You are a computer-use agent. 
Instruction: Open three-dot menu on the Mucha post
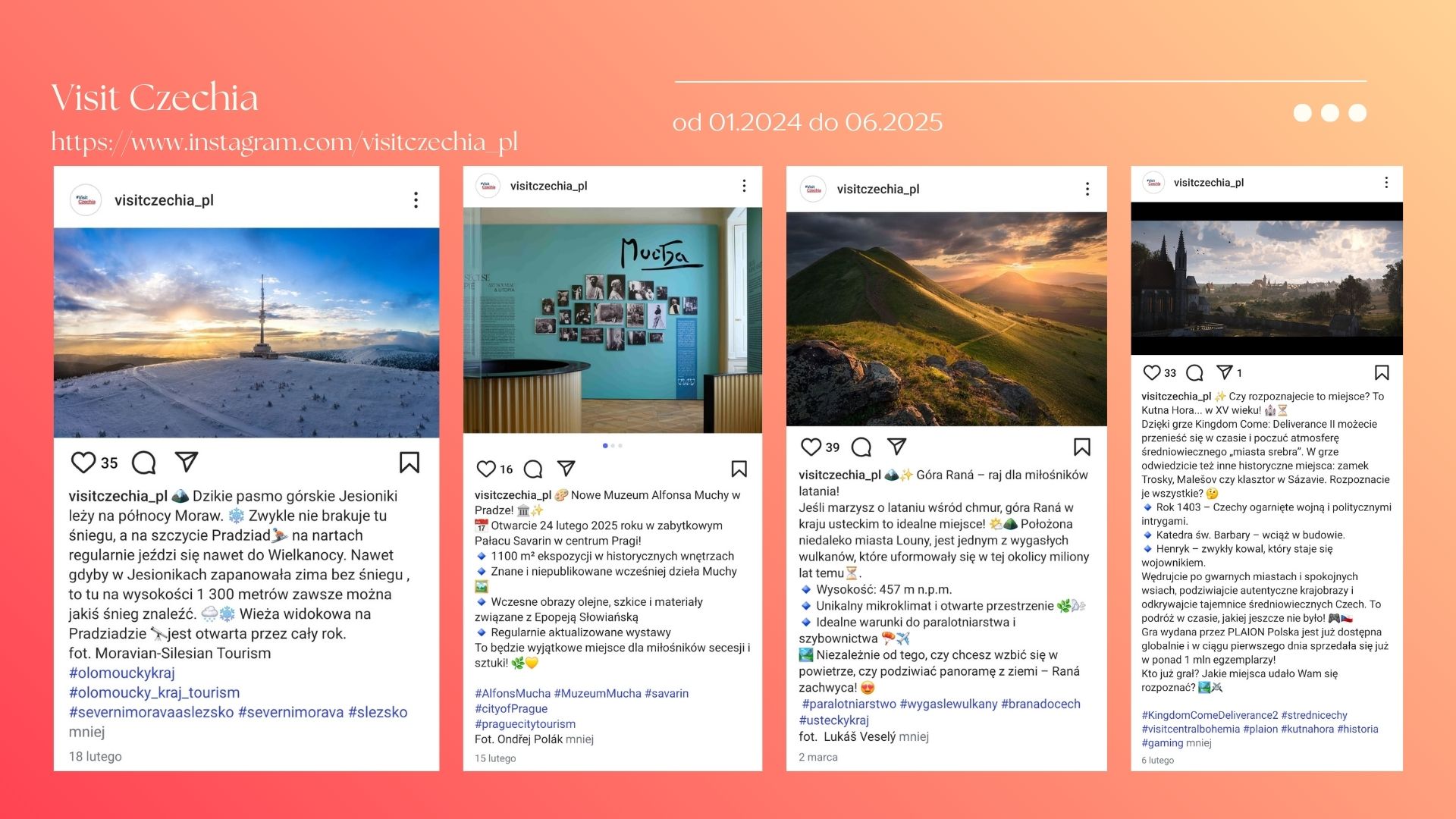[x=744, y=186]
